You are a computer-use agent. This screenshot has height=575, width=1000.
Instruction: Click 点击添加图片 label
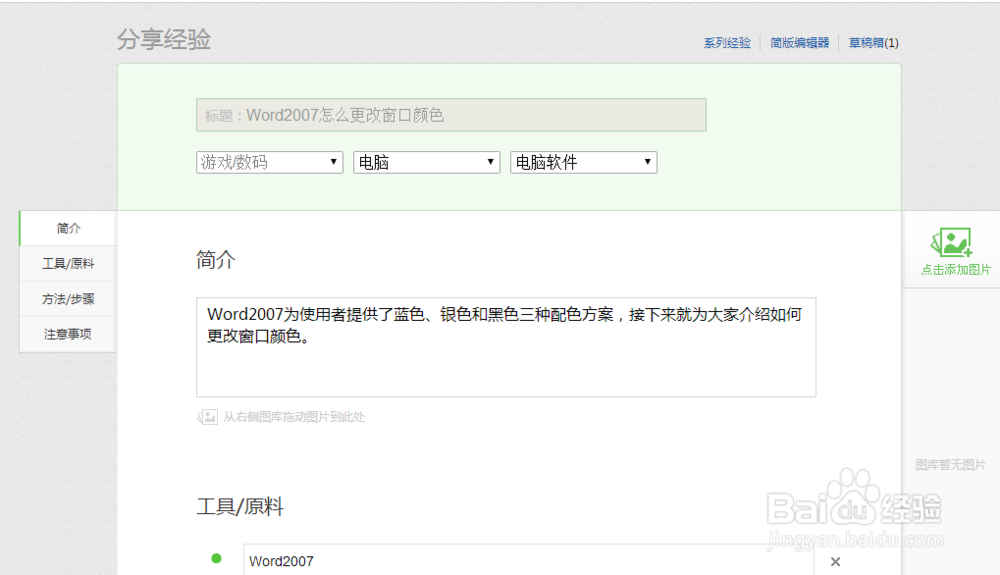point(955,270)
